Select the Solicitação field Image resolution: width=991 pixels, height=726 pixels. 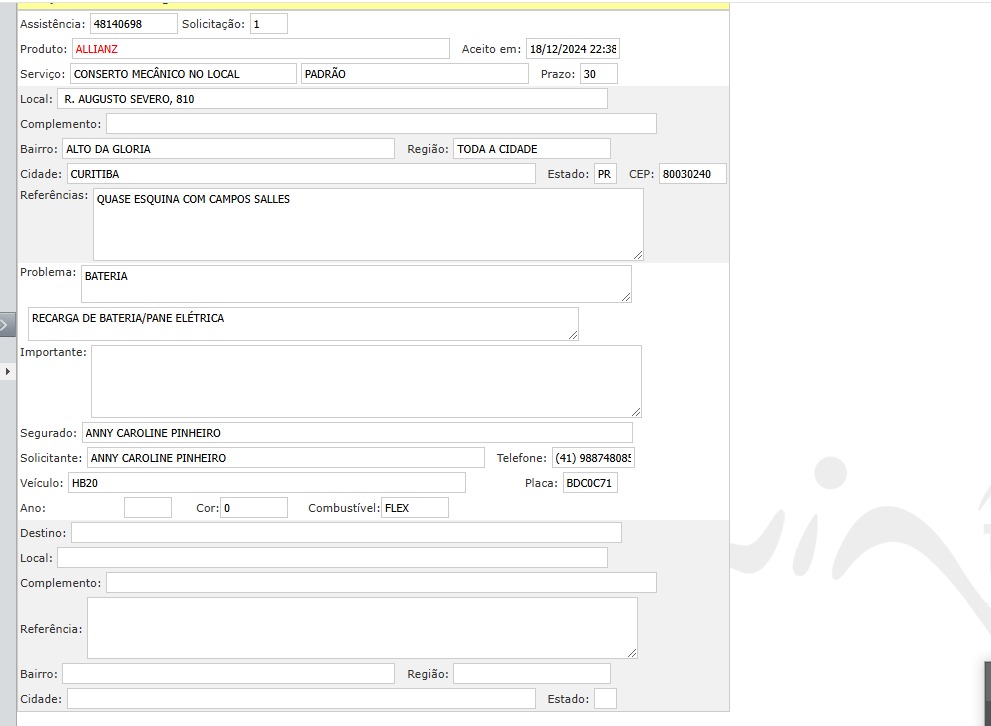268,24
